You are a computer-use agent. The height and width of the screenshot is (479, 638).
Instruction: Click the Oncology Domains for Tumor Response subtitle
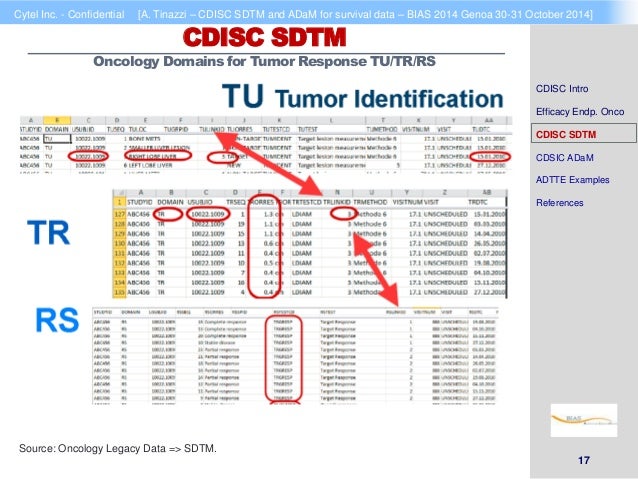[264, 61]
